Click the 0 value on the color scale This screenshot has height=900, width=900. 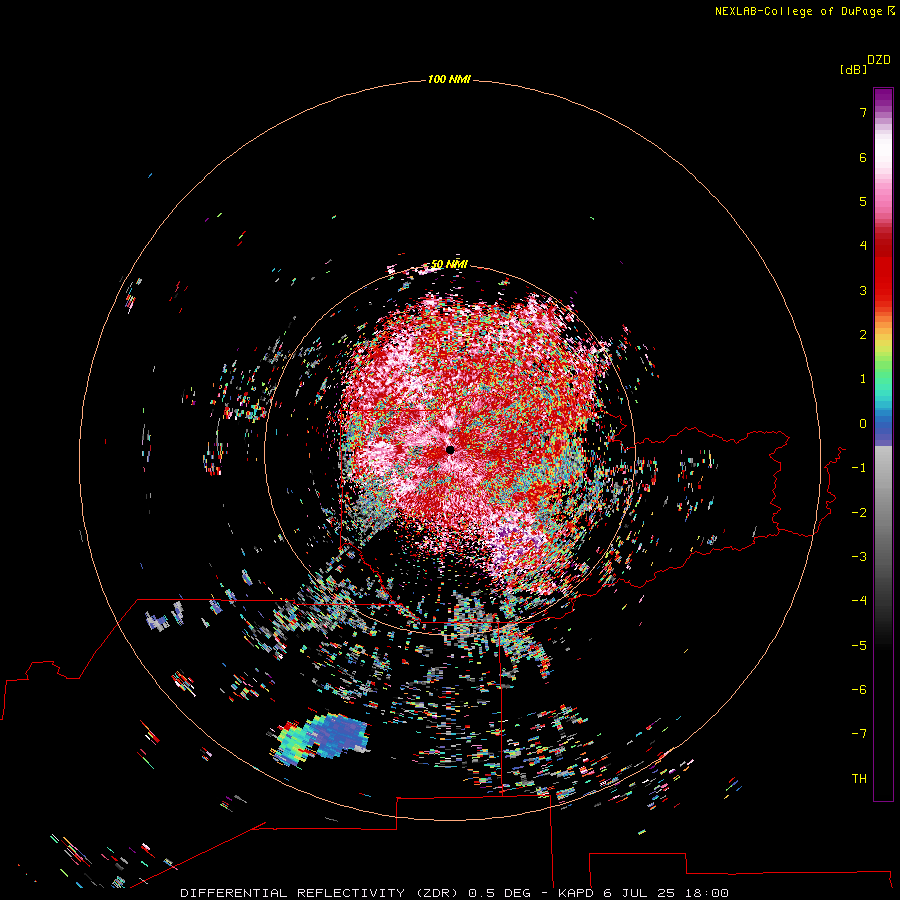pyautogui.click(x=863, y=424)
